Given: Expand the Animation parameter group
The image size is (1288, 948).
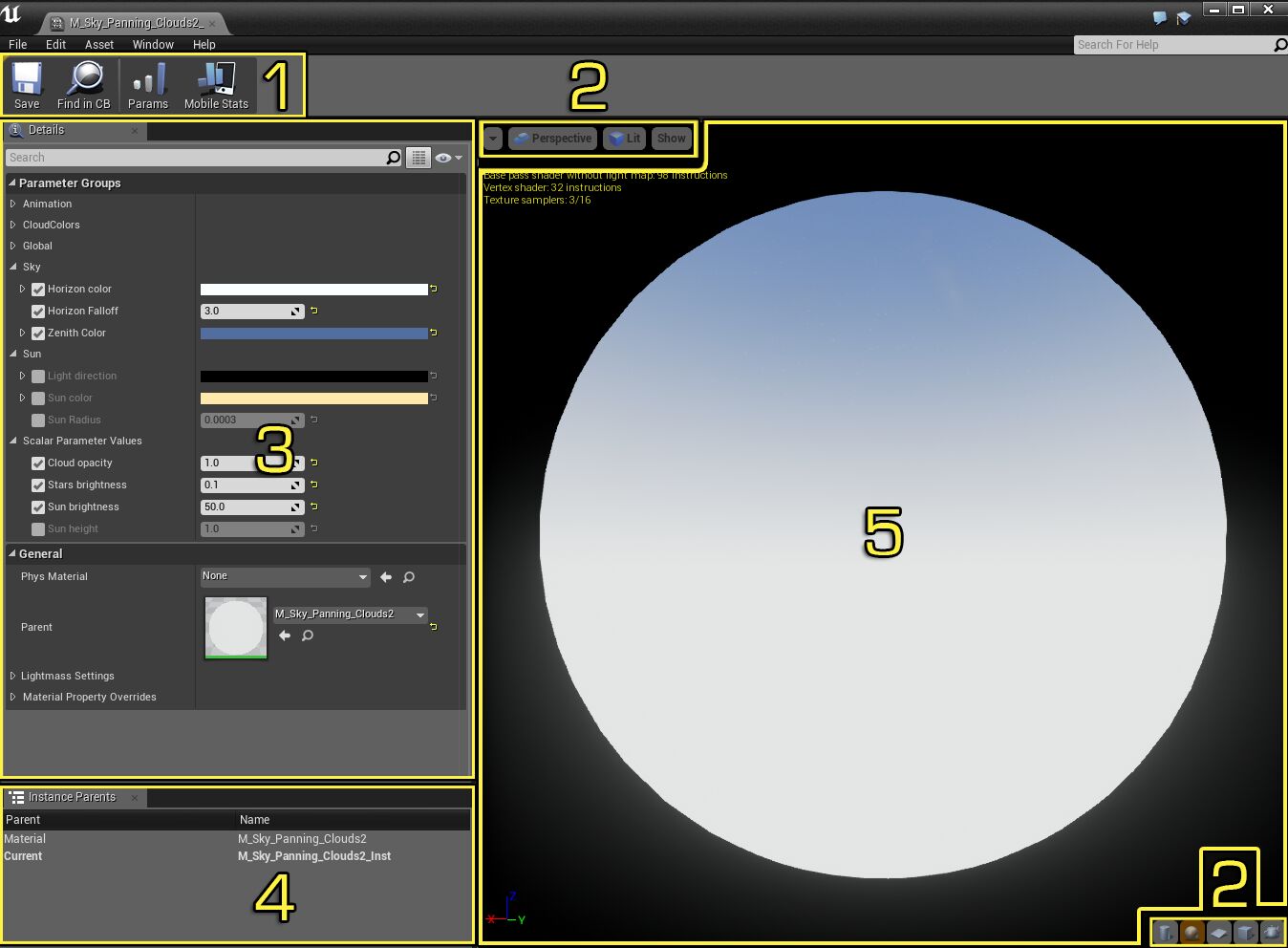Looking at the screenshot, I should [12, 204].
